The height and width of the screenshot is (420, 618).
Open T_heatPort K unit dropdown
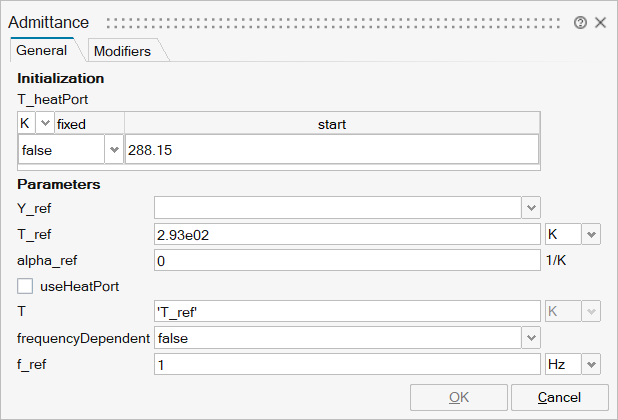(44, 124)
